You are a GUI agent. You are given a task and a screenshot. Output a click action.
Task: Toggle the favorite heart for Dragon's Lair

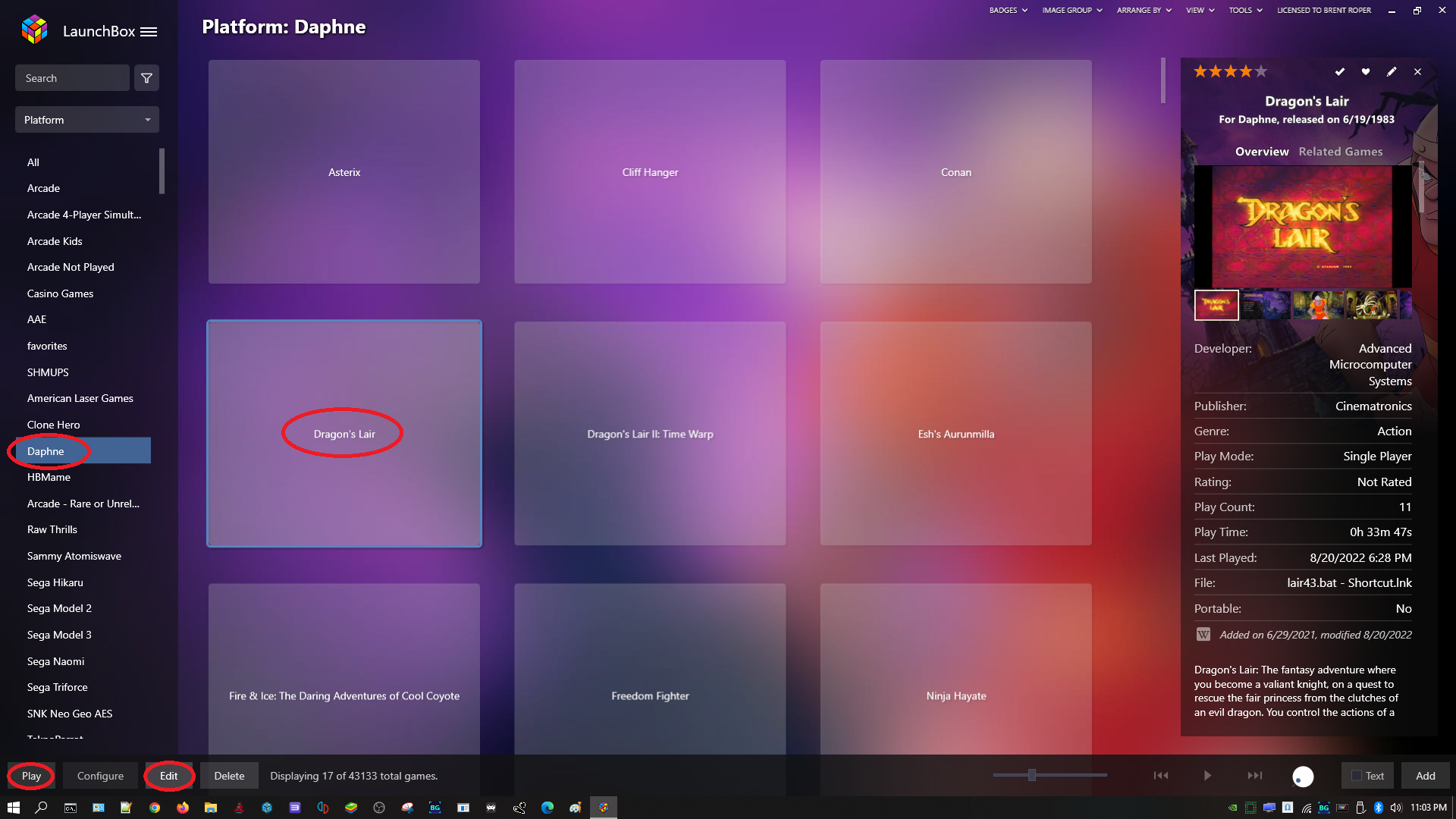coord(1366,71)
